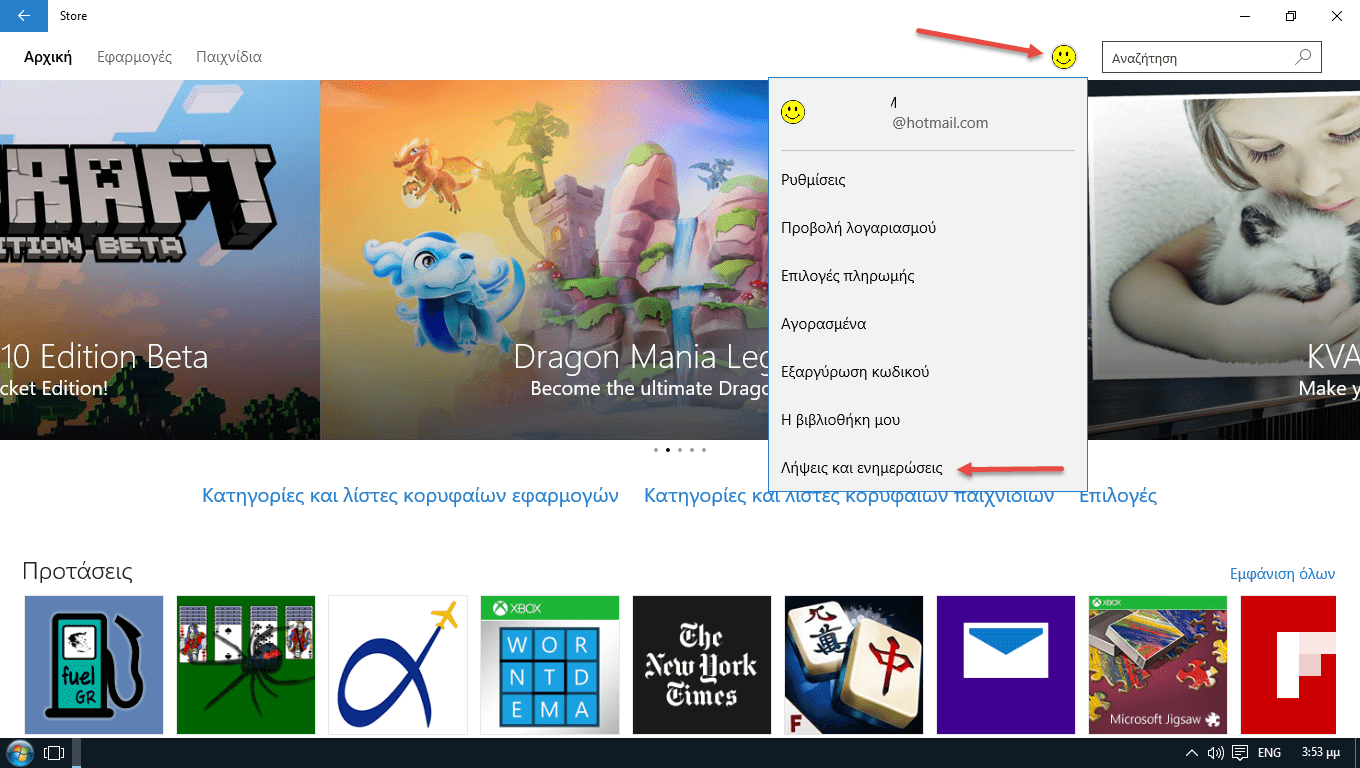Show hidden system tray icons
This screenshot has height=768, width=1360.
(x=1192, y=753)
